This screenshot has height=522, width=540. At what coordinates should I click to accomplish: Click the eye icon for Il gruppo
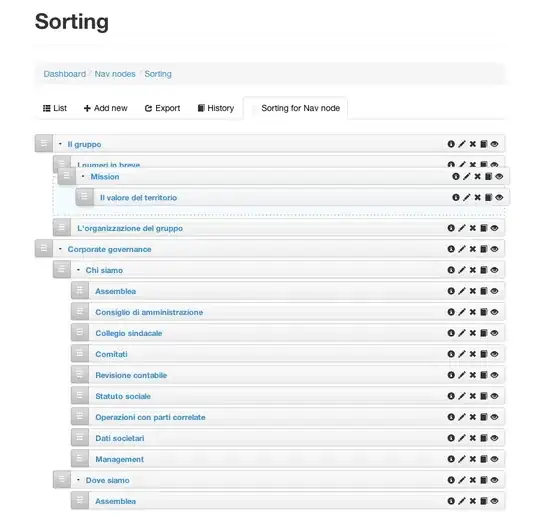click(x=495, y=144)
